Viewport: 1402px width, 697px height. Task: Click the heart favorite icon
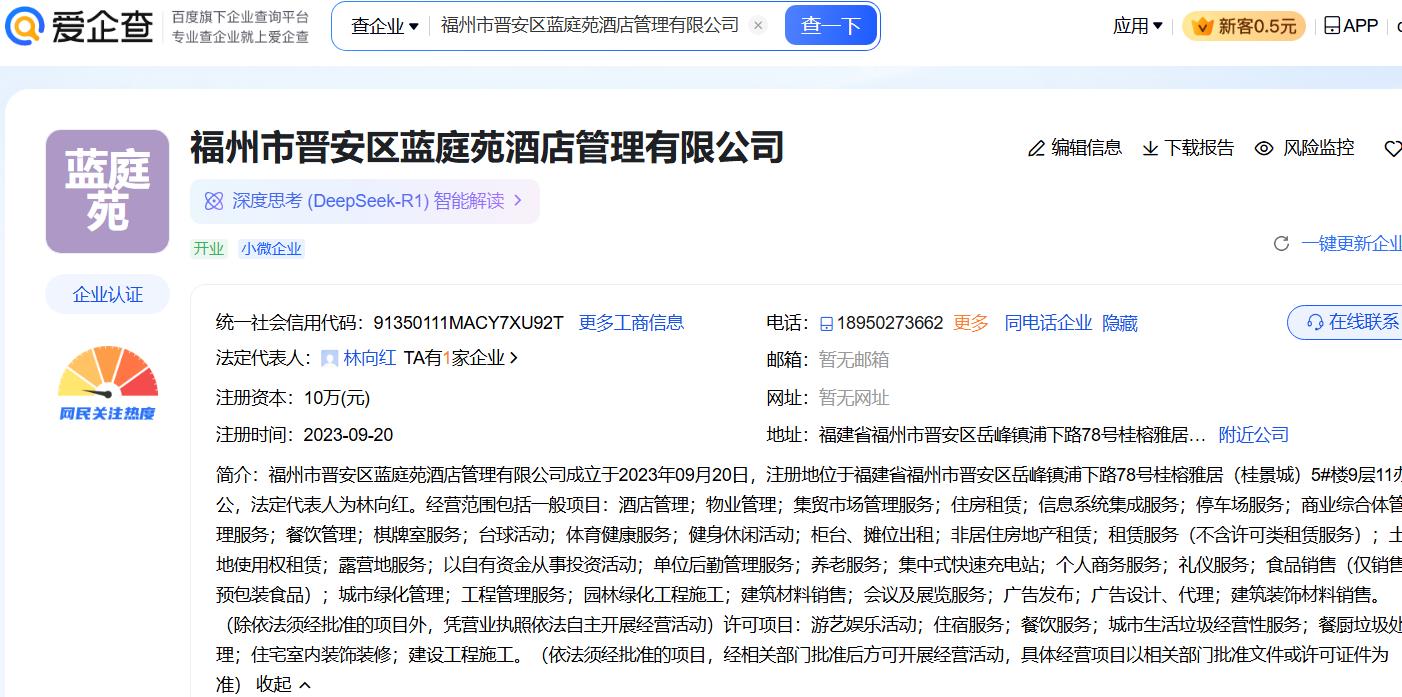click(1392, 149)
